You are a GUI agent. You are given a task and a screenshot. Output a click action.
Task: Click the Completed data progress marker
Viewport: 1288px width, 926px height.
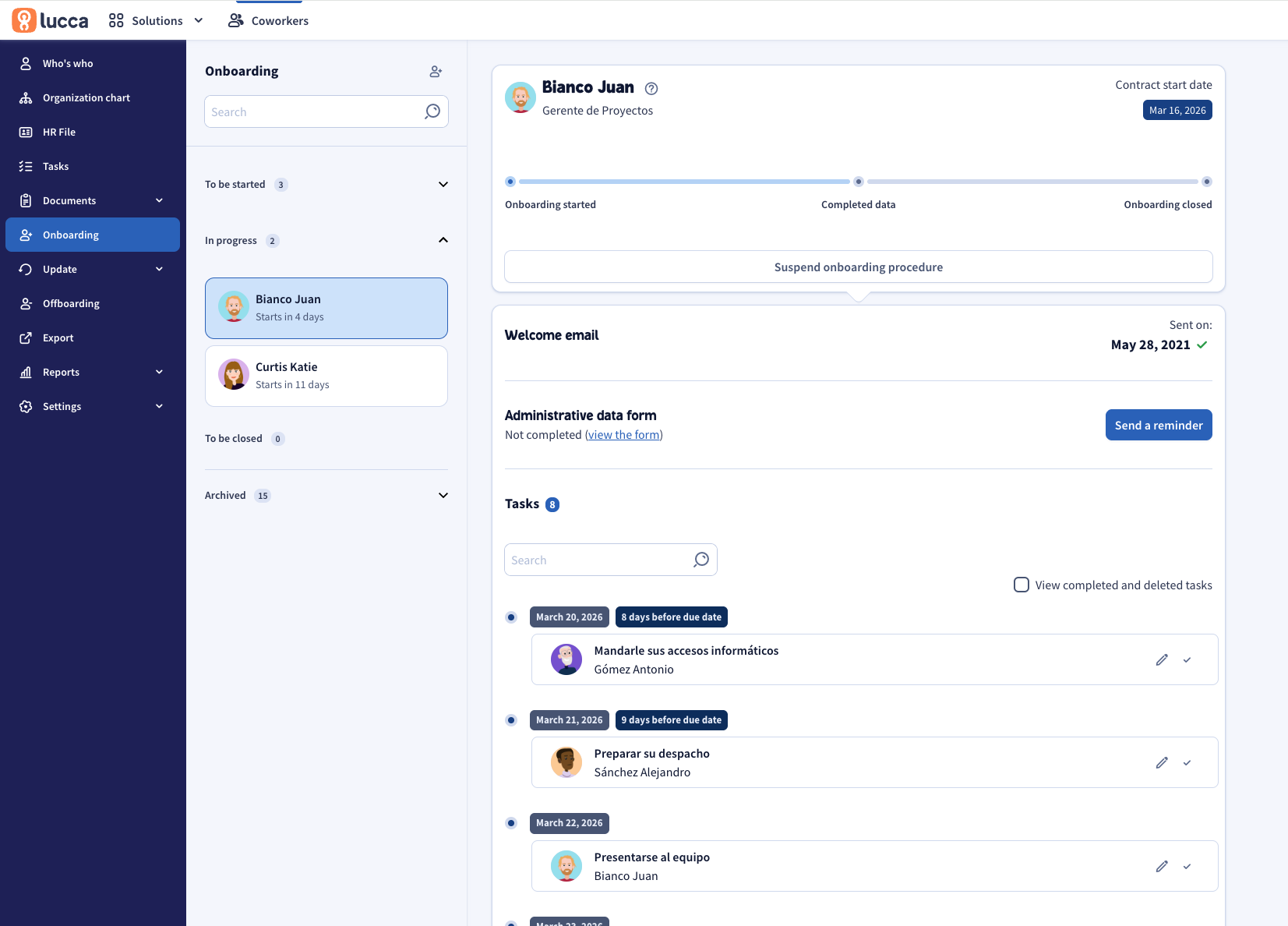[859, 182]
